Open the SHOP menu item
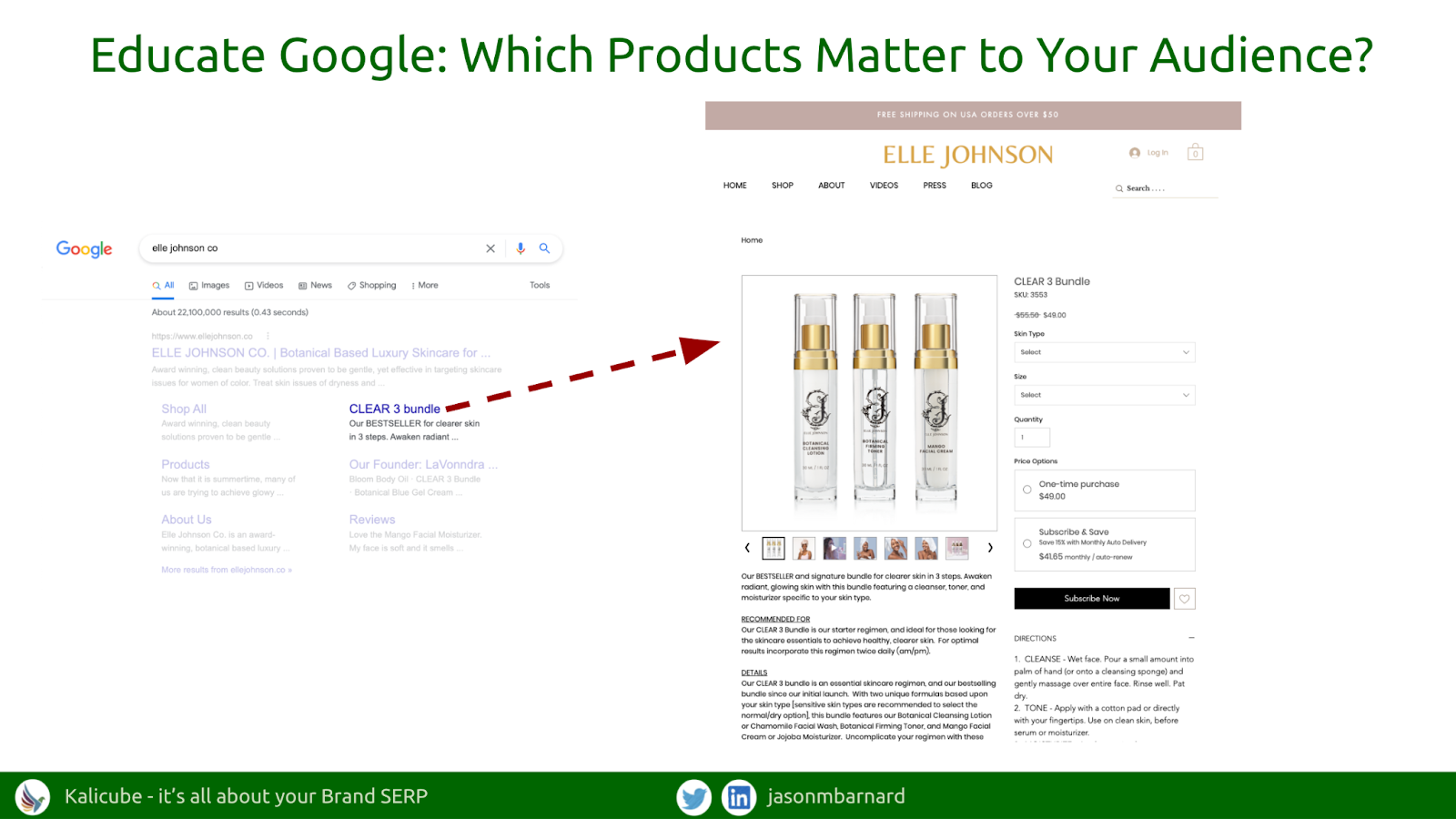 point(783,186)
